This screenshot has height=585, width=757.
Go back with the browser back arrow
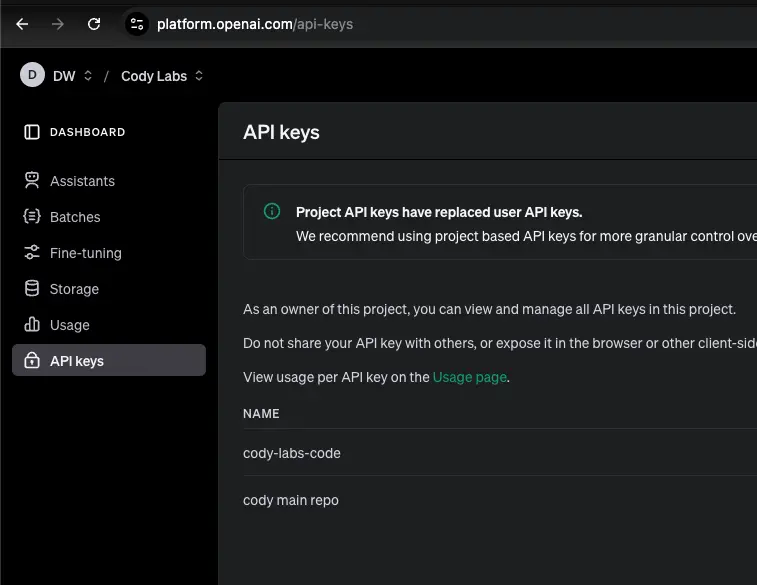coord(22,24)
